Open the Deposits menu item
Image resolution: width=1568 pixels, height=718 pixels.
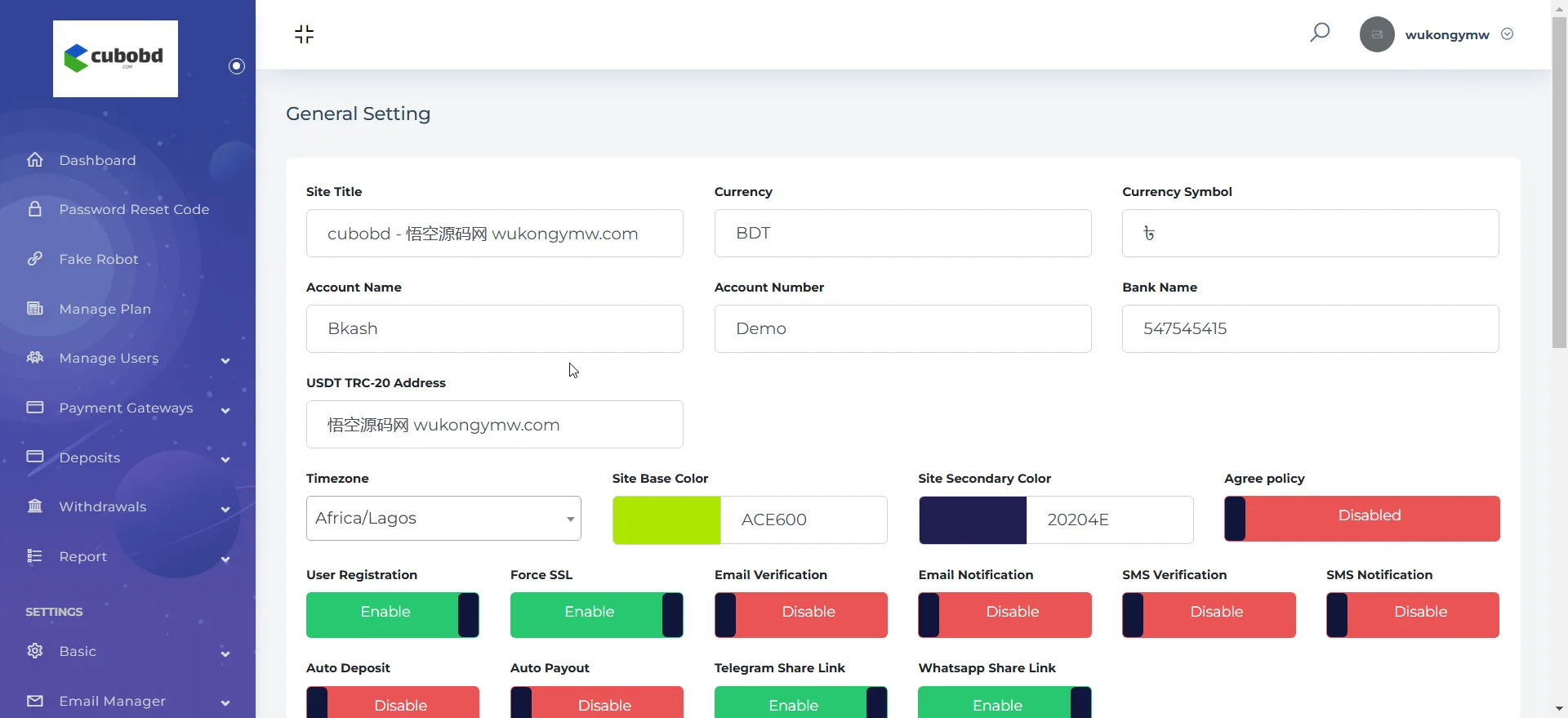tap(90, 457)
